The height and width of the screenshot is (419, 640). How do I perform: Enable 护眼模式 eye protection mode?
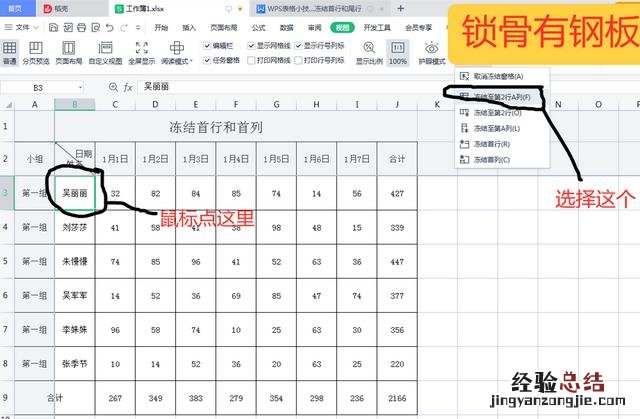coord(431,53)
